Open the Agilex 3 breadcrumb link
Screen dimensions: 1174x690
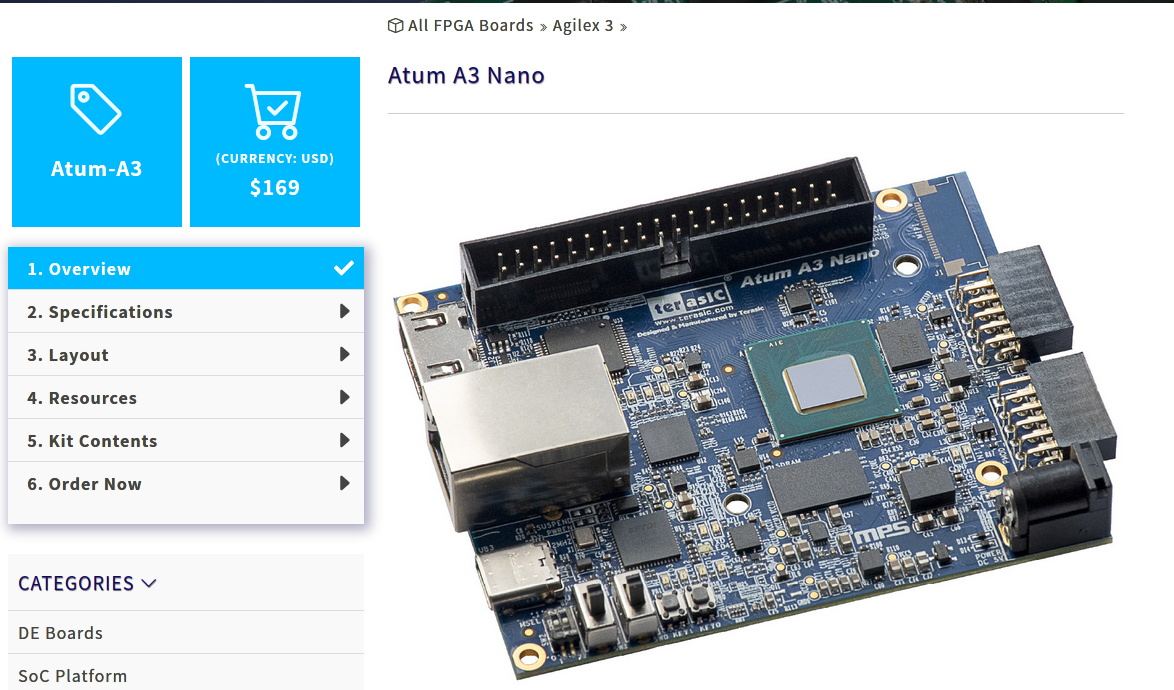pos(583,25)
